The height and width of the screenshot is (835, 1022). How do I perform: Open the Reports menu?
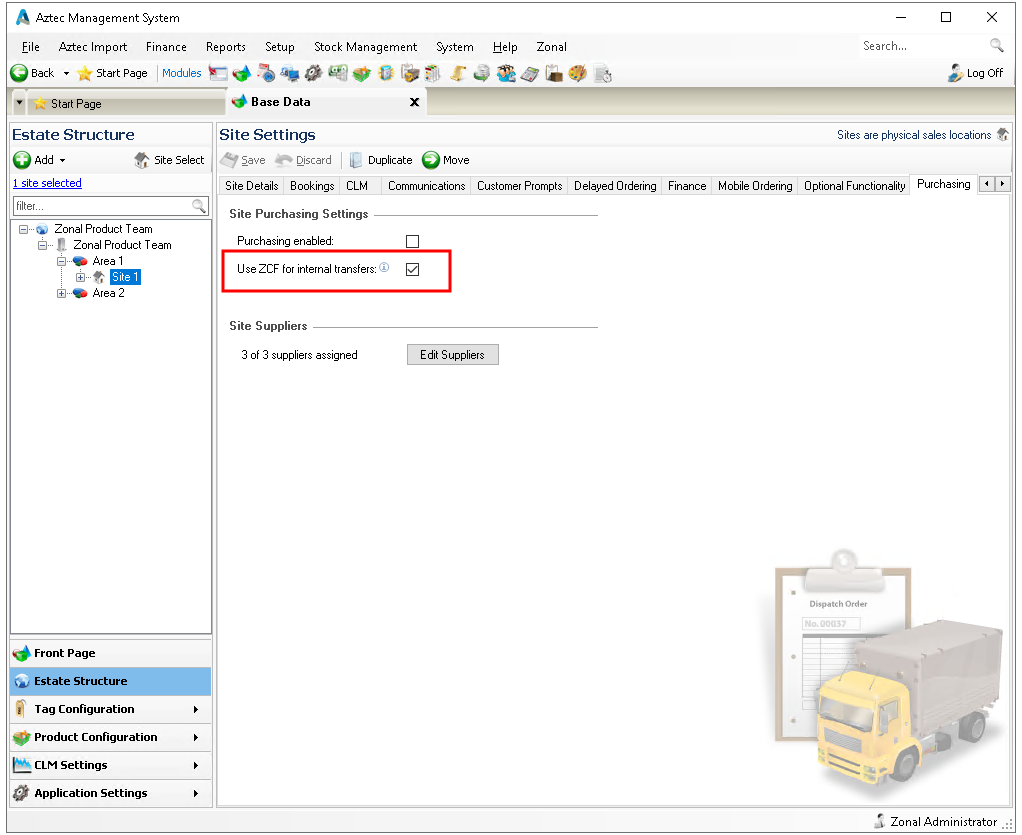pos(226,47)
